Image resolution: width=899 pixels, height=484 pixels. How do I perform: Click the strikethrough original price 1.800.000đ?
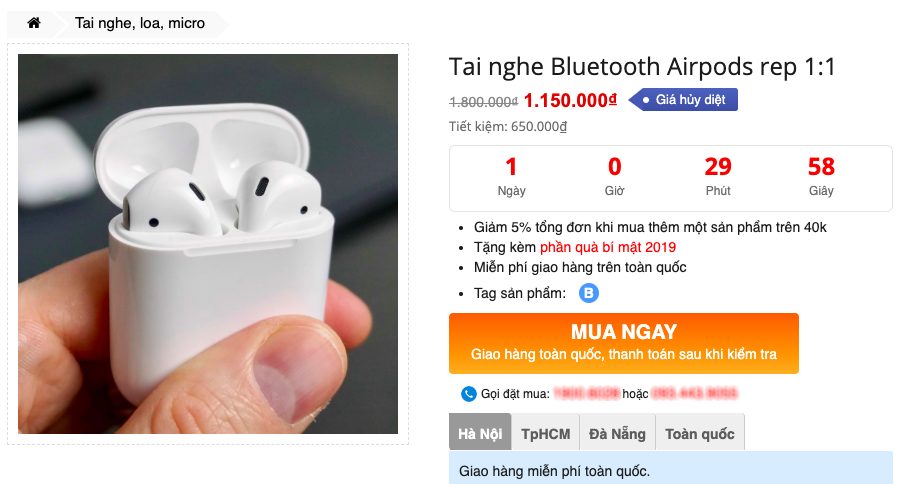coord(483,102)
